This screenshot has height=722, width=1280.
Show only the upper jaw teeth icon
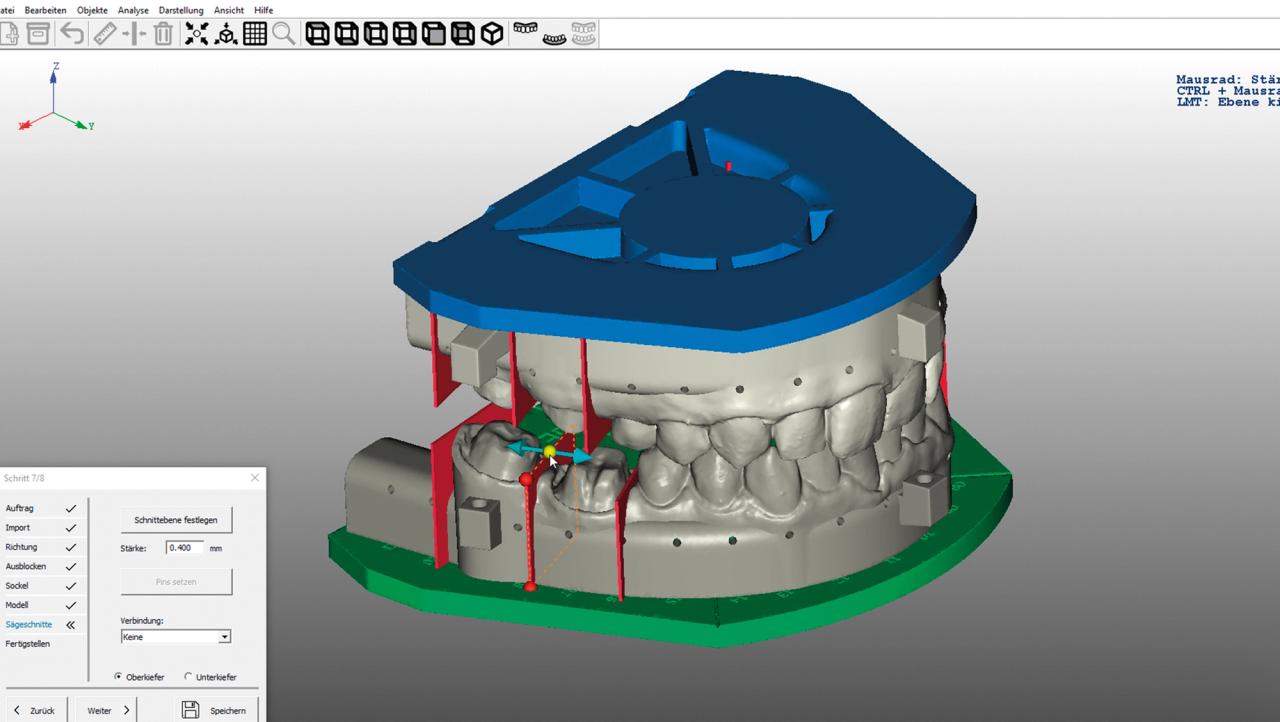pos(525,30)
